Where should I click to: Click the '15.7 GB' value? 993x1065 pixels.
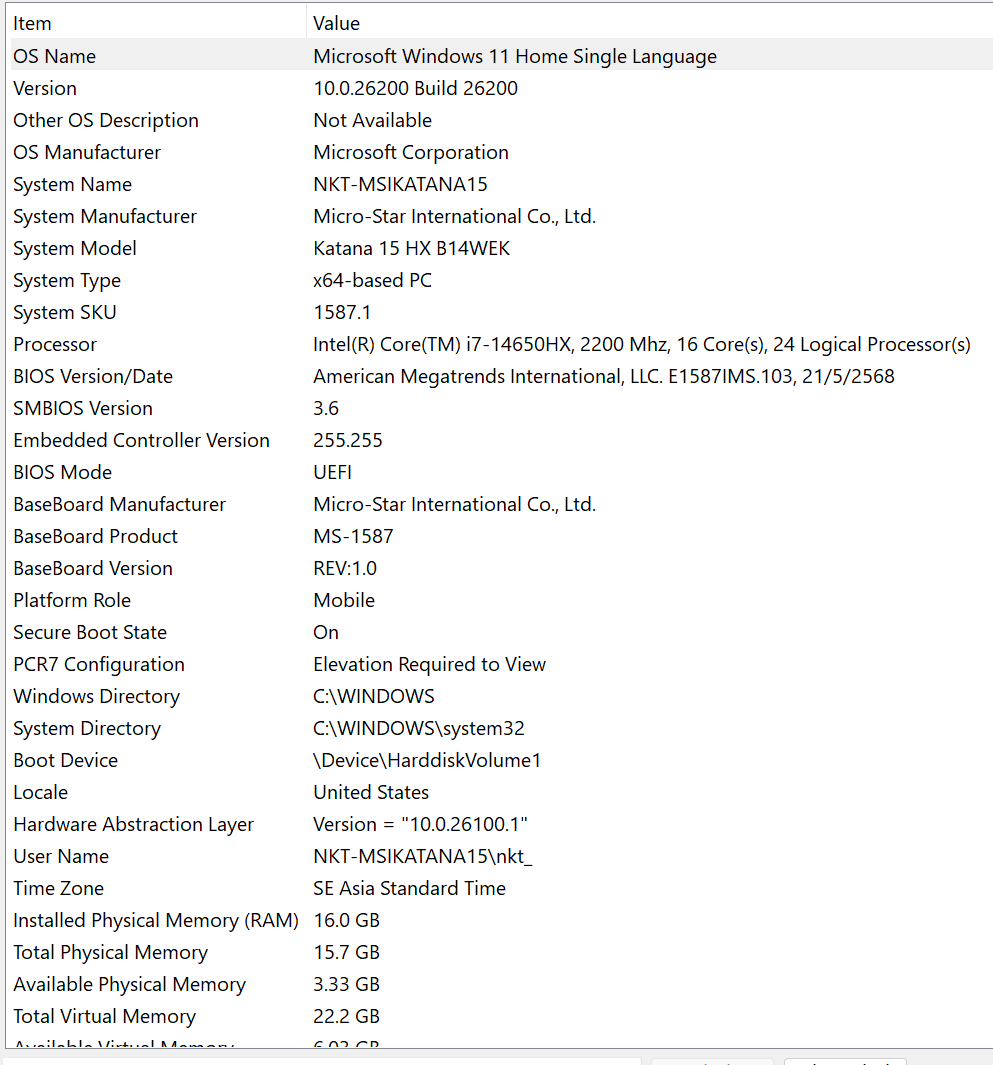346,952
